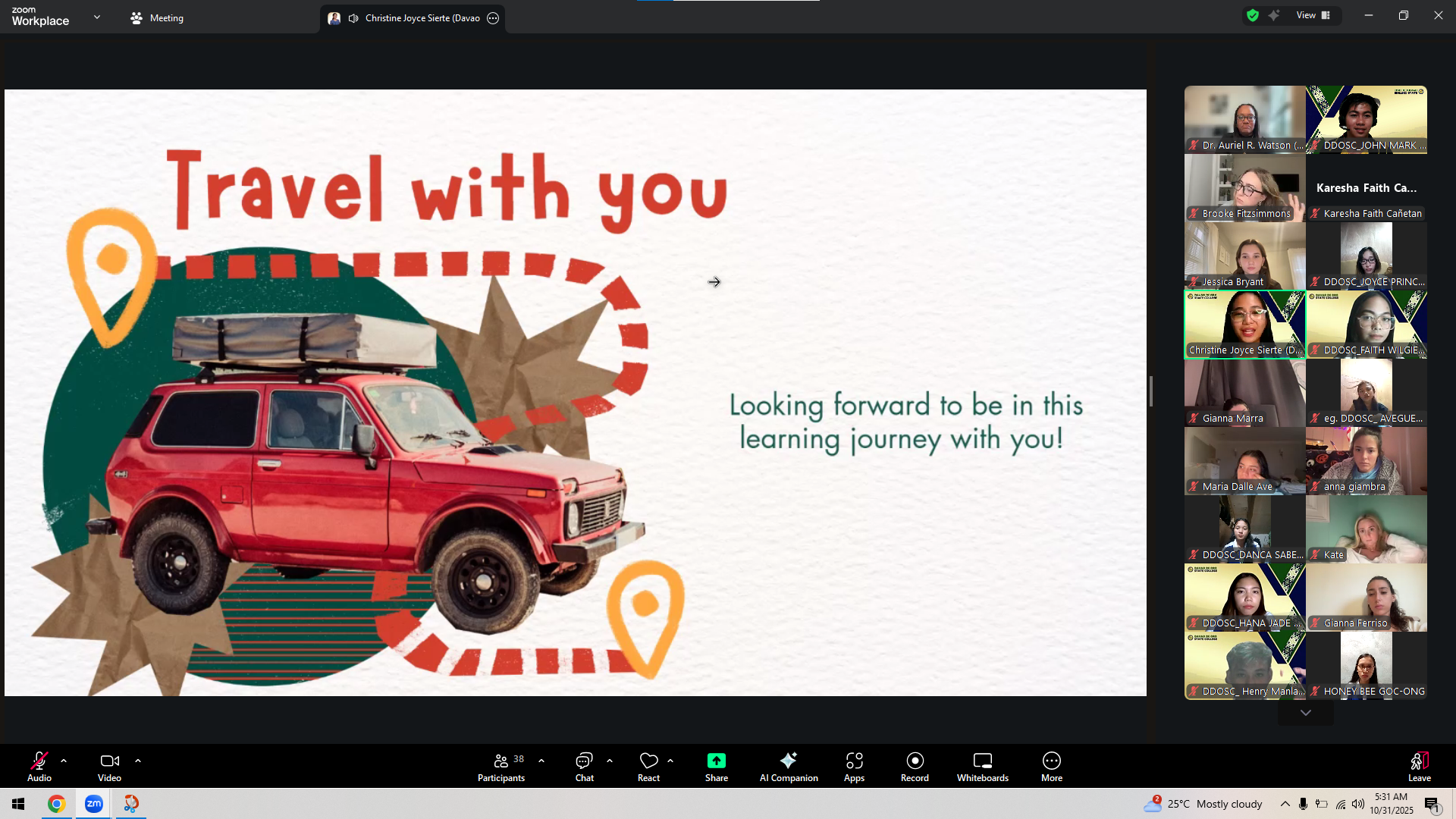Click the green Share screen icon
The image size is (1456, 819).
point(716,761)
